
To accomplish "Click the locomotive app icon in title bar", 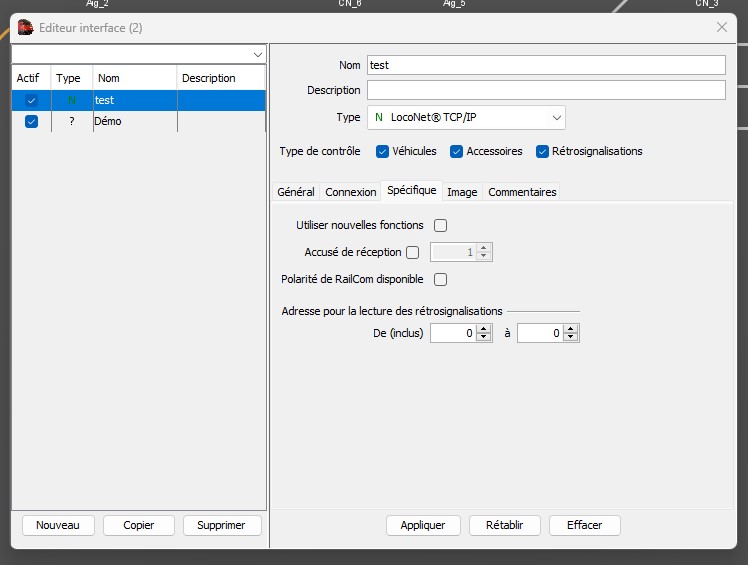I will pos(25,28).
